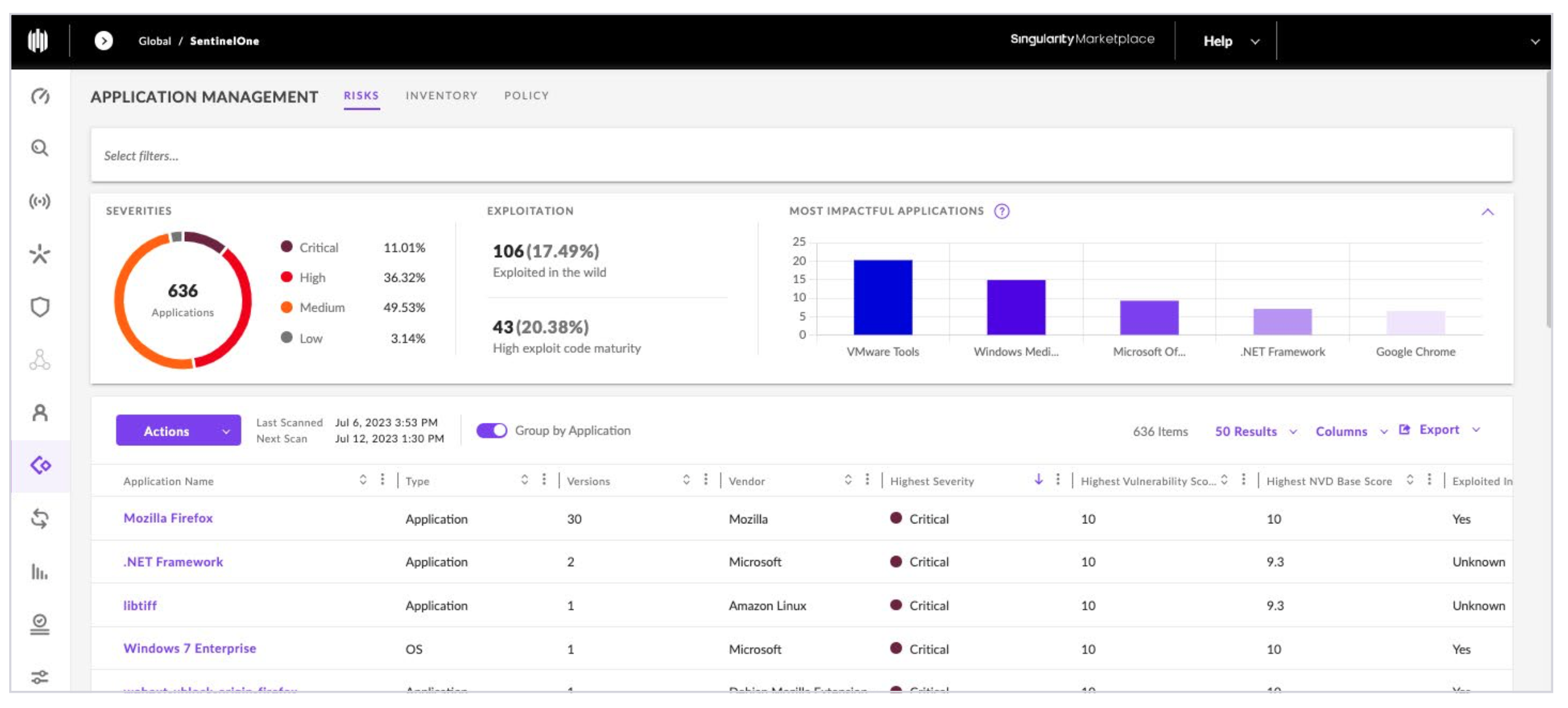Sort by Type column arrows

click(x=524, y=480)
